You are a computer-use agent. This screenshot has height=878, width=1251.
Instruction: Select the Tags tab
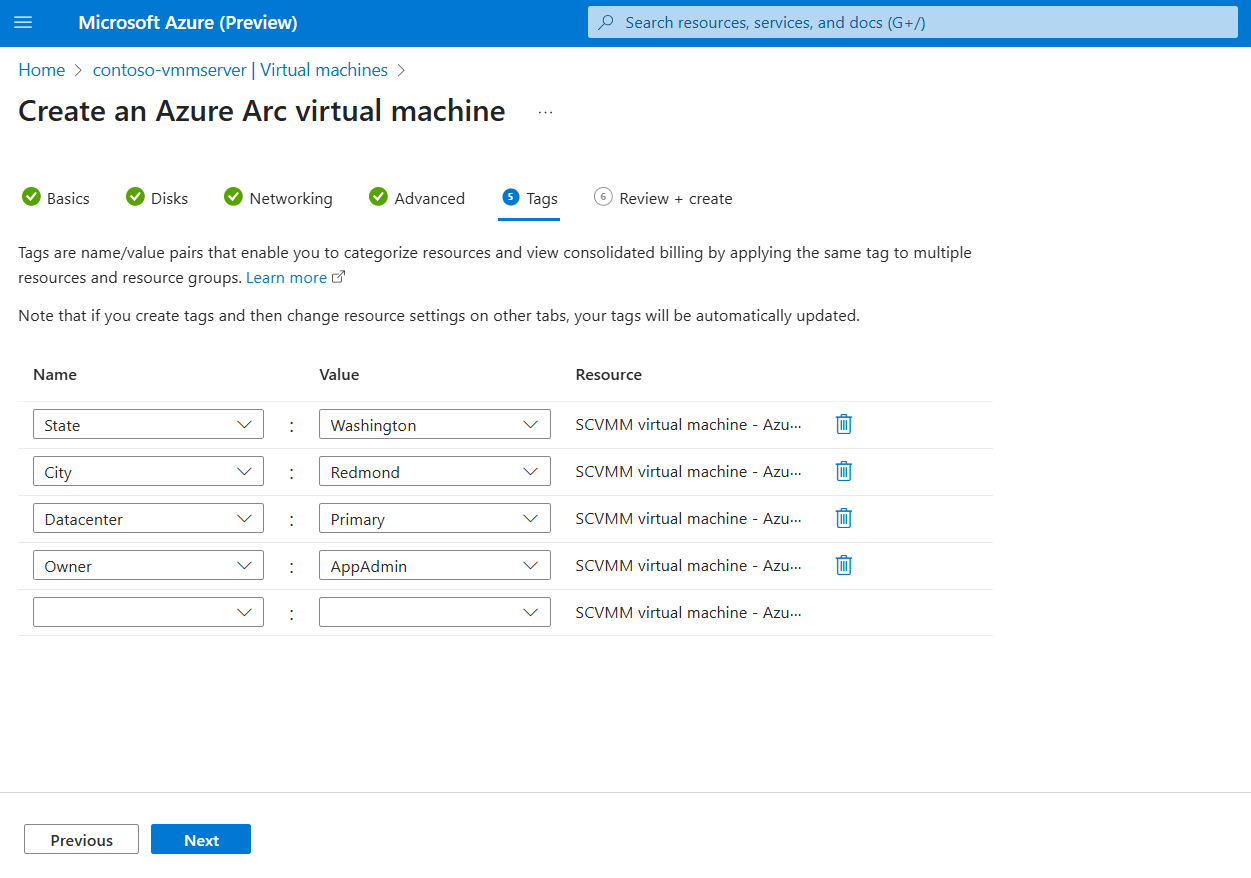(530, 198)
